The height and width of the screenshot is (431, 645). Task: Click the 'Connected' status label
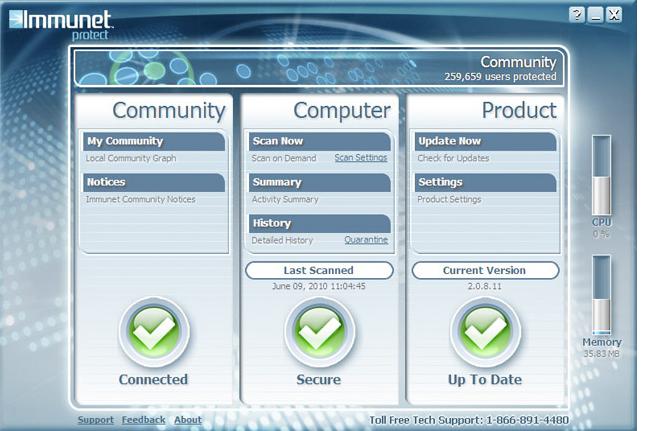pyautogui.click(x=153, y=379)
